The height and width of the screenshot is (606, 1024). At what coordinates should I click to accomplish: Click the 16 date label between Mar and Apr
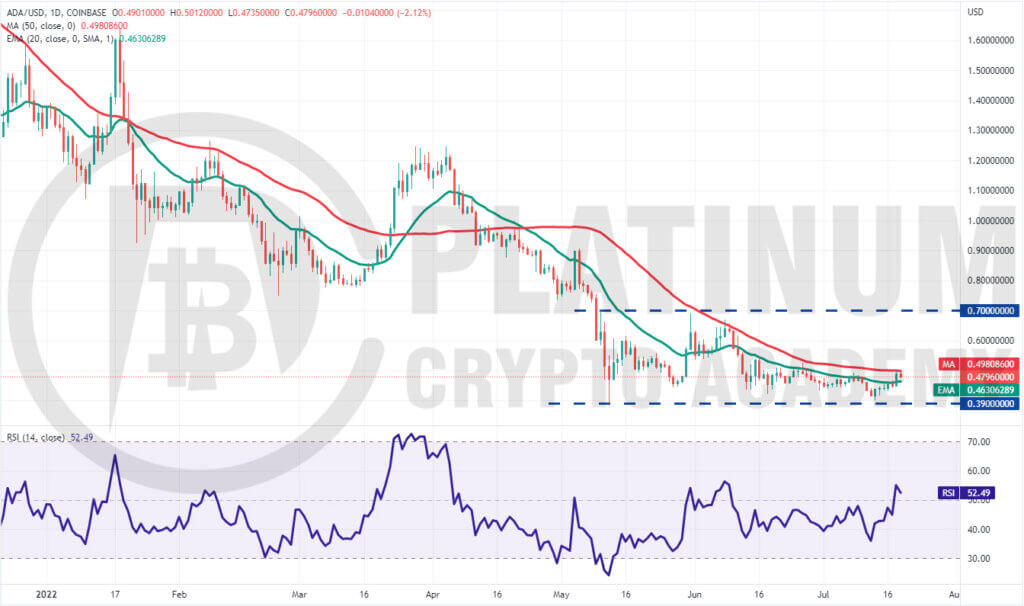pos(364,595)
